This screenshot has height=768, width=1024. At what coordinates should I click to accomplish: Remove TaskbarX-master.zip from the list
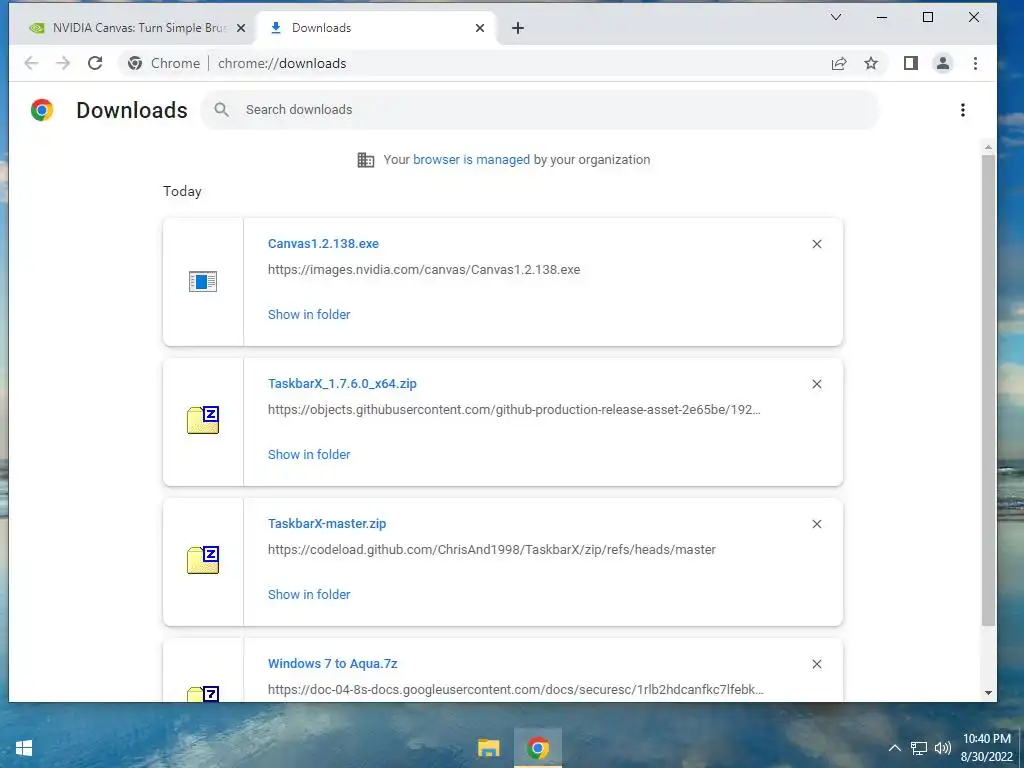click(x=816, y=524)
